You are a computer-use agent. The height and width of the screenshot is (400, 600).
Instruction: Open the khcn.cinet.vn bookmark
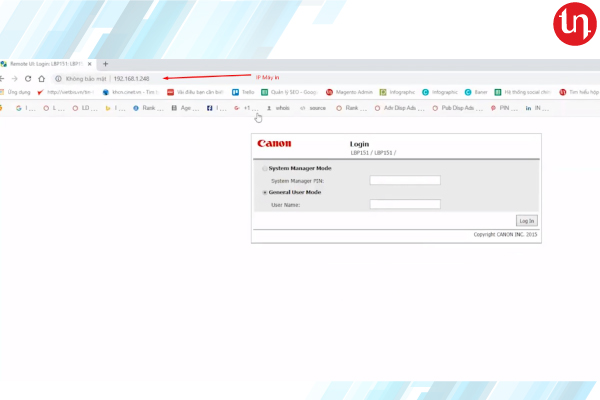[x=130, y=92]
